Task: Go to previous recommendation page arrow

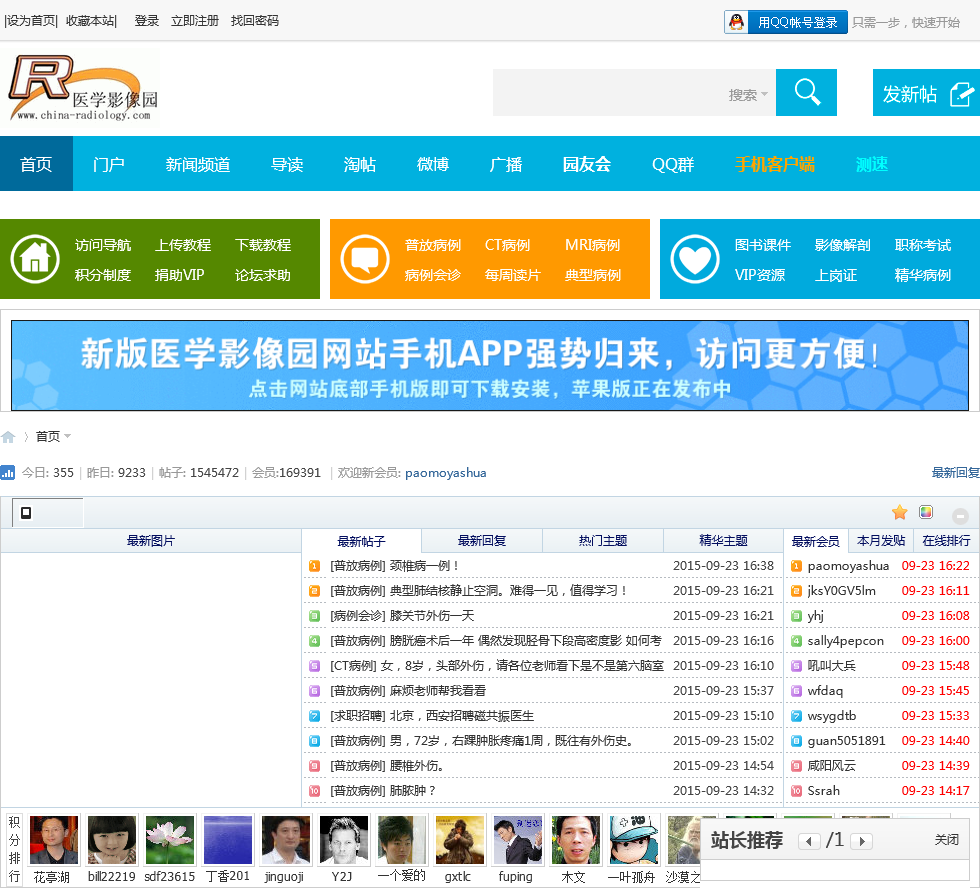Action: click(809, 841)
